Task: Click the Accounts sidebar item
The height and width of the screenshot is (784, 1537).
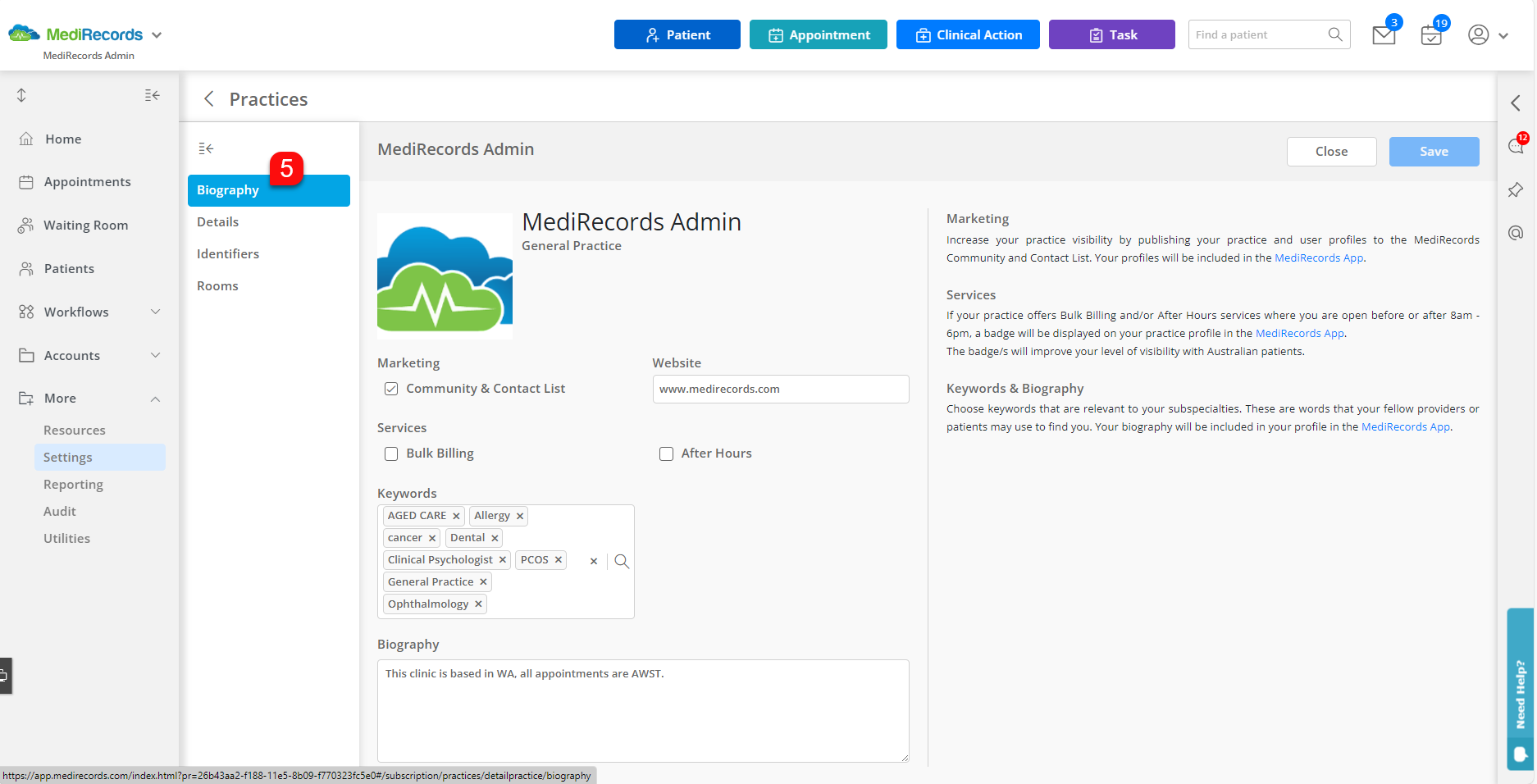Action: pos(72,356)
